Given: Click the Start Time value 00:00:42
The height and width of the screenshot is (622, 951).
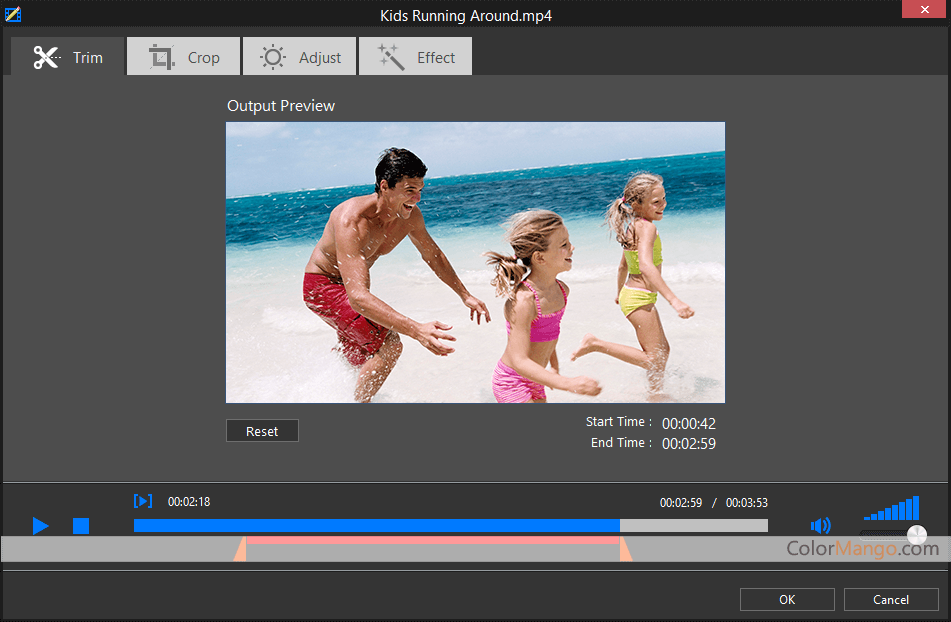Looking at the screenshot, I should coord(689,424).
